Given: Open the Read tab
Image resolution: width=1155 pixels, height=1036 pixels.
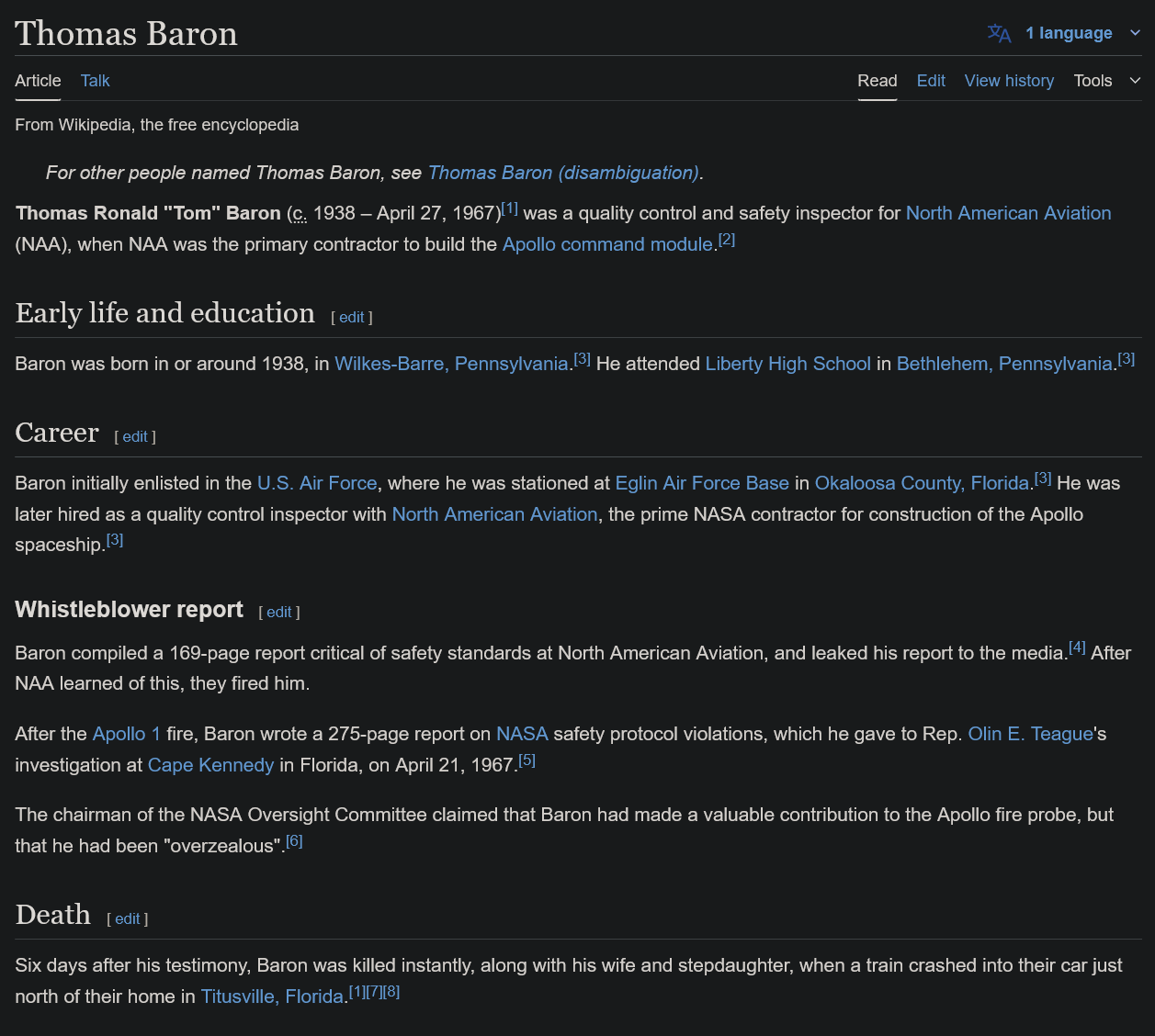Looking at the screenshot, I should pyautogui.click(x=877, y=81).
